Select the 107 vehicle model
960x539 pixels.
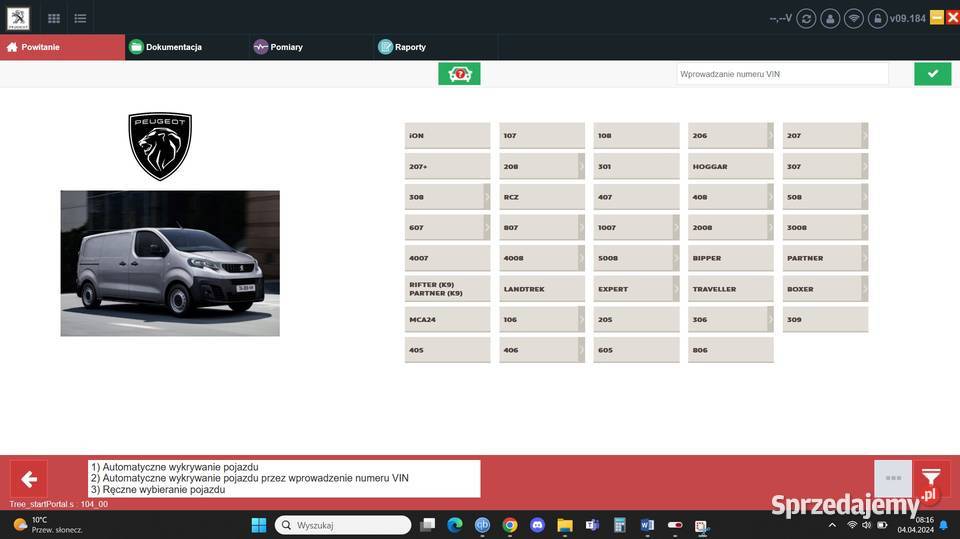pos(542,135)
